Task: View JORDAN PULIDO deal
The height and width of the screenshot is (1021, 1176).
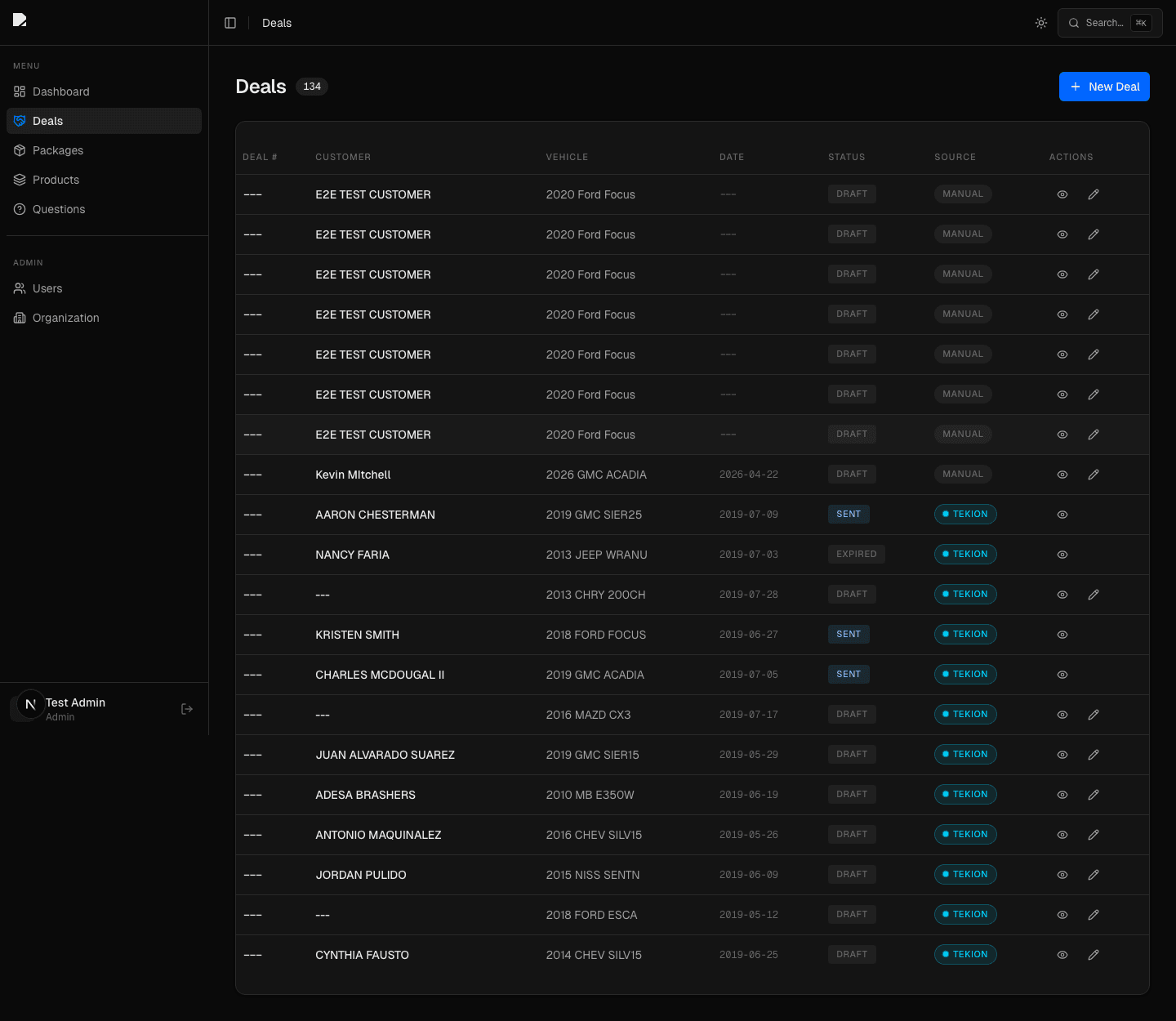Action: pyautogui.click(x=1062, y=875)
